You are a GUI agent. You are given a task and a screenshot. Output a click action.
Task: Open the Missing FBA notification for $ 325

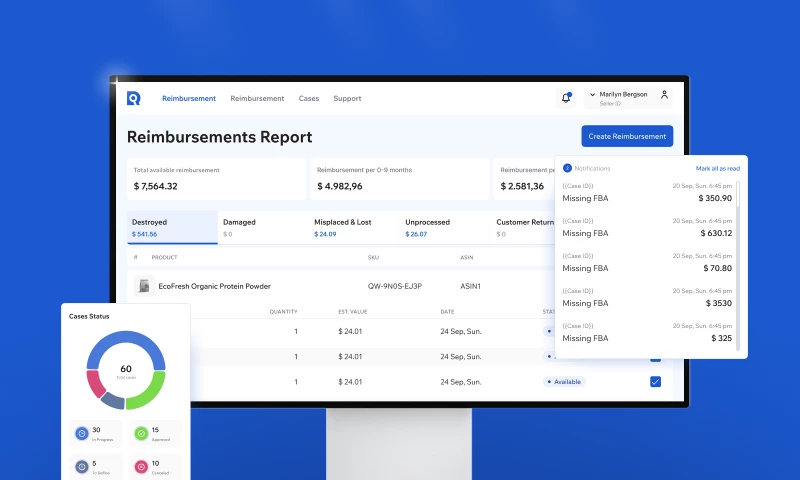(x=647, y=333)
